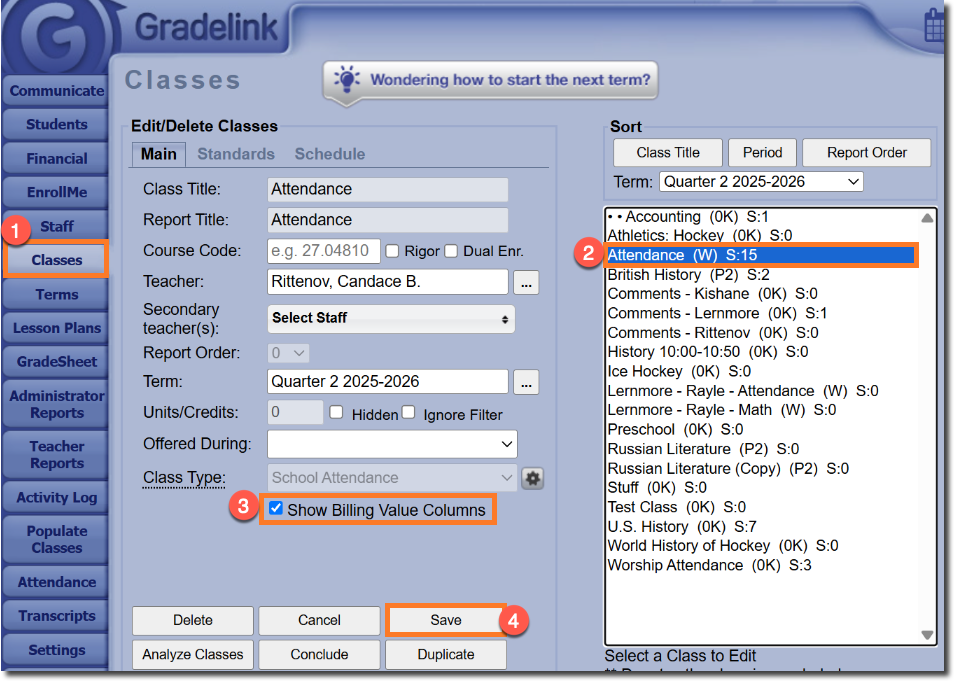
Task: Open GradeSheet in the sidebar
Action: [x=57, y=362]
